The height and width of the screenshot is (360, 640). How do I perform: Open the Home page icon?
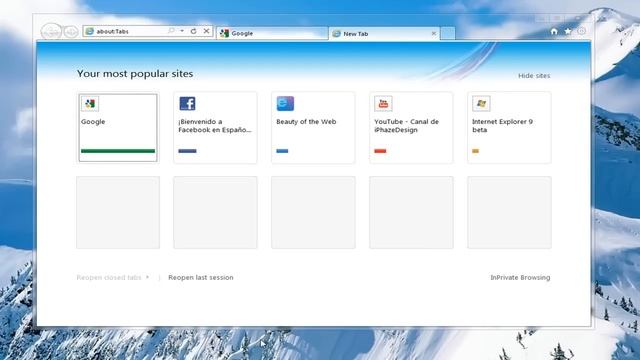pyautogui.click(x=554, y=31)
